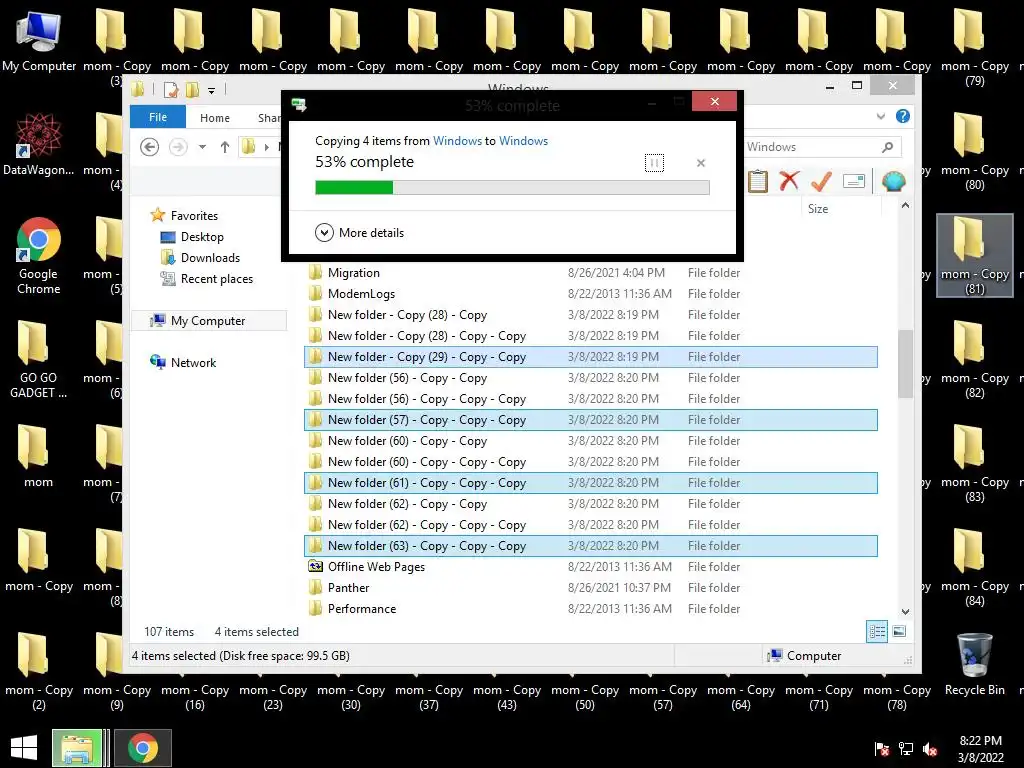Select Network in navigation pane
Screen dimensions: 1024x768
(x=183, y=362)
